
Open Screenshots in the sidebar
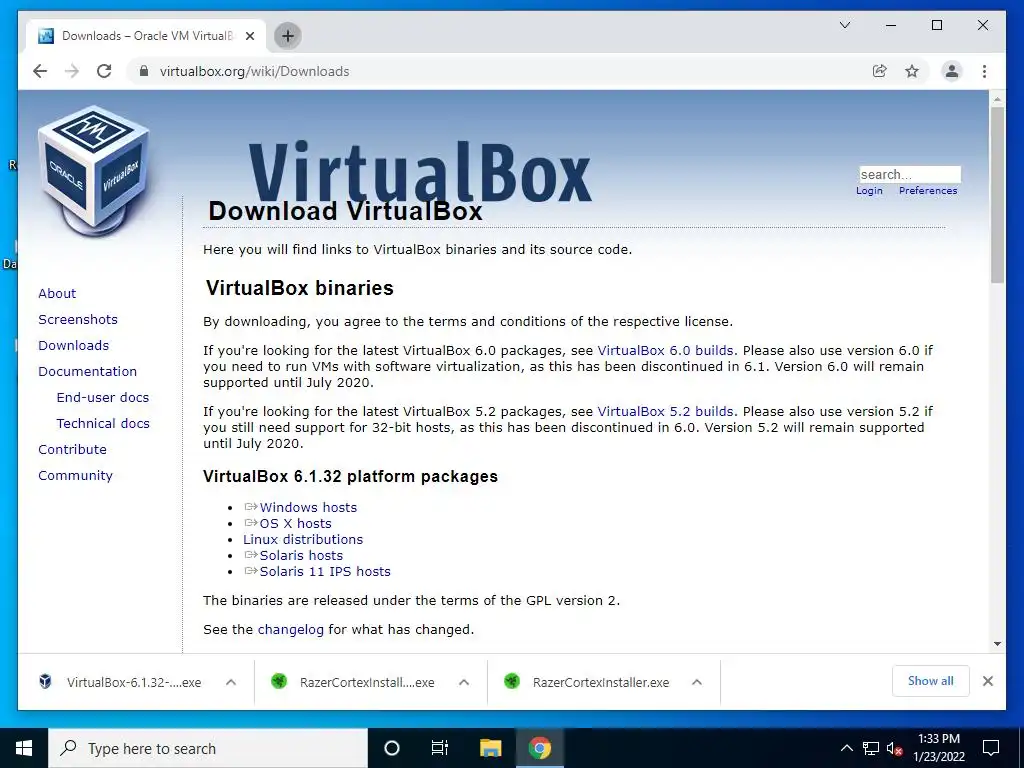coord(78,319)
